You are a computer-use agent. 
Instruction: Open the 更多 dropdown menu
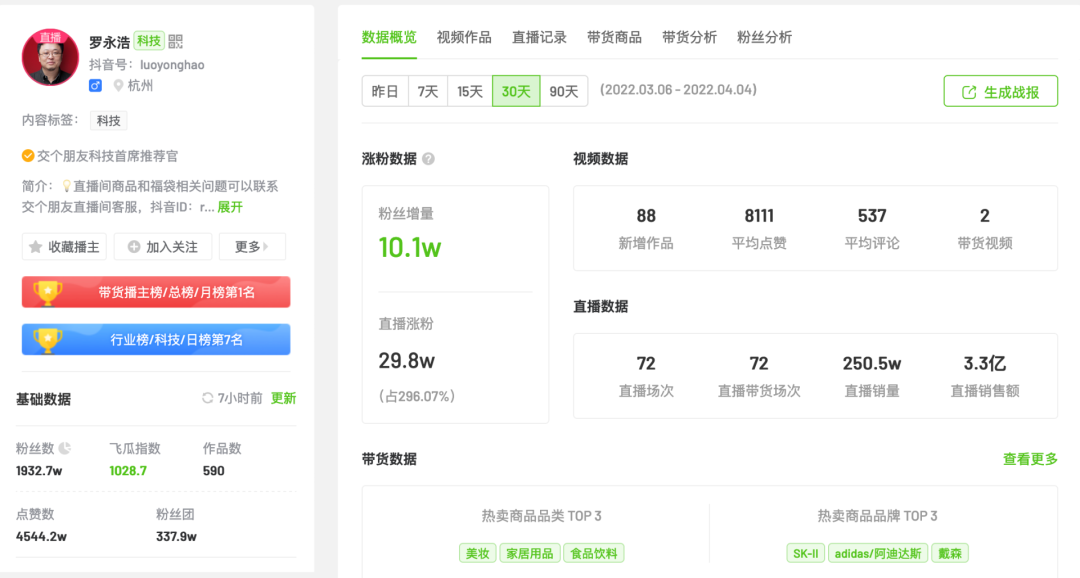coord(253,247)
